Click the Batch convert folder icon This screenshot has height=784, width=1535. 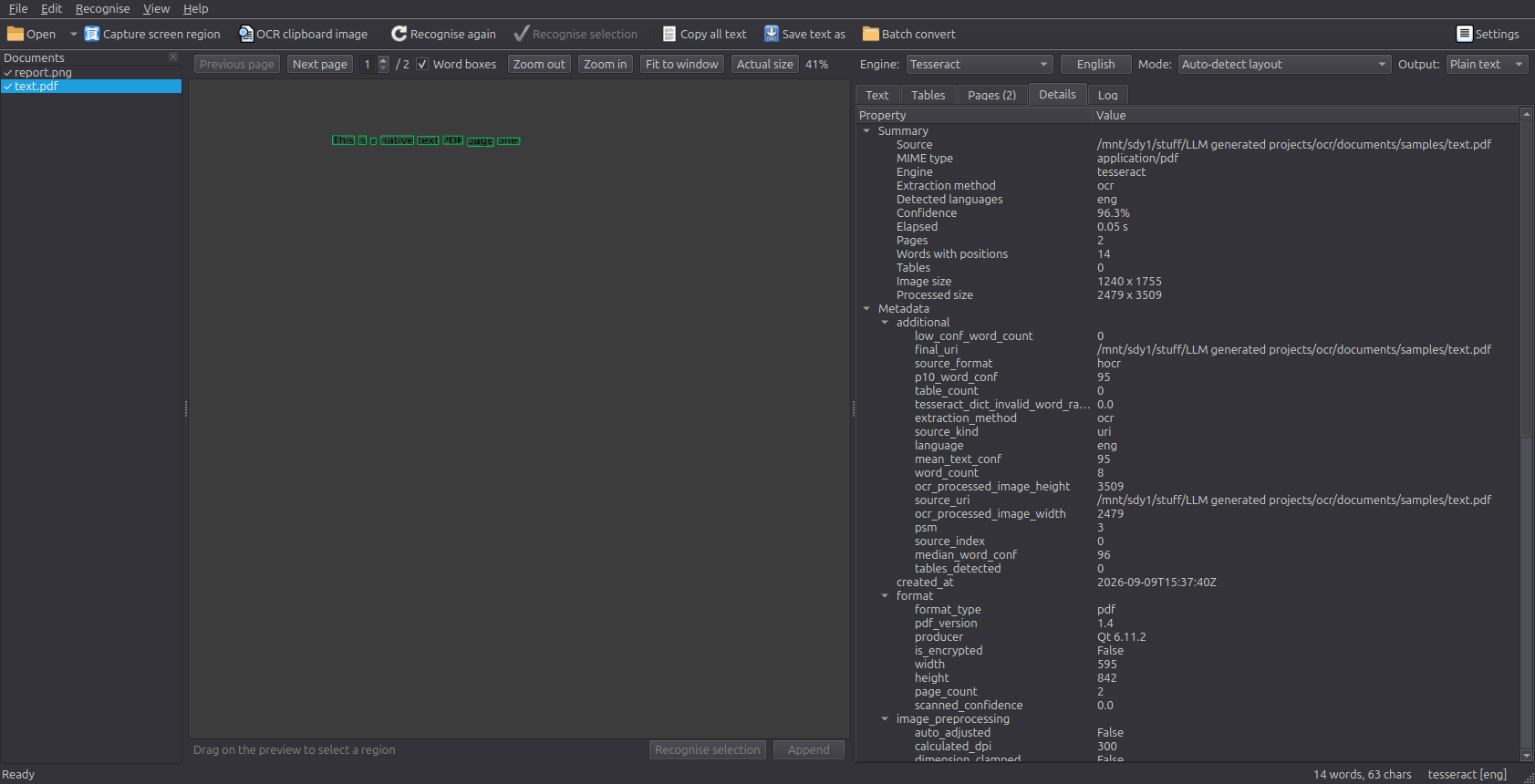(x=871, y=34)
